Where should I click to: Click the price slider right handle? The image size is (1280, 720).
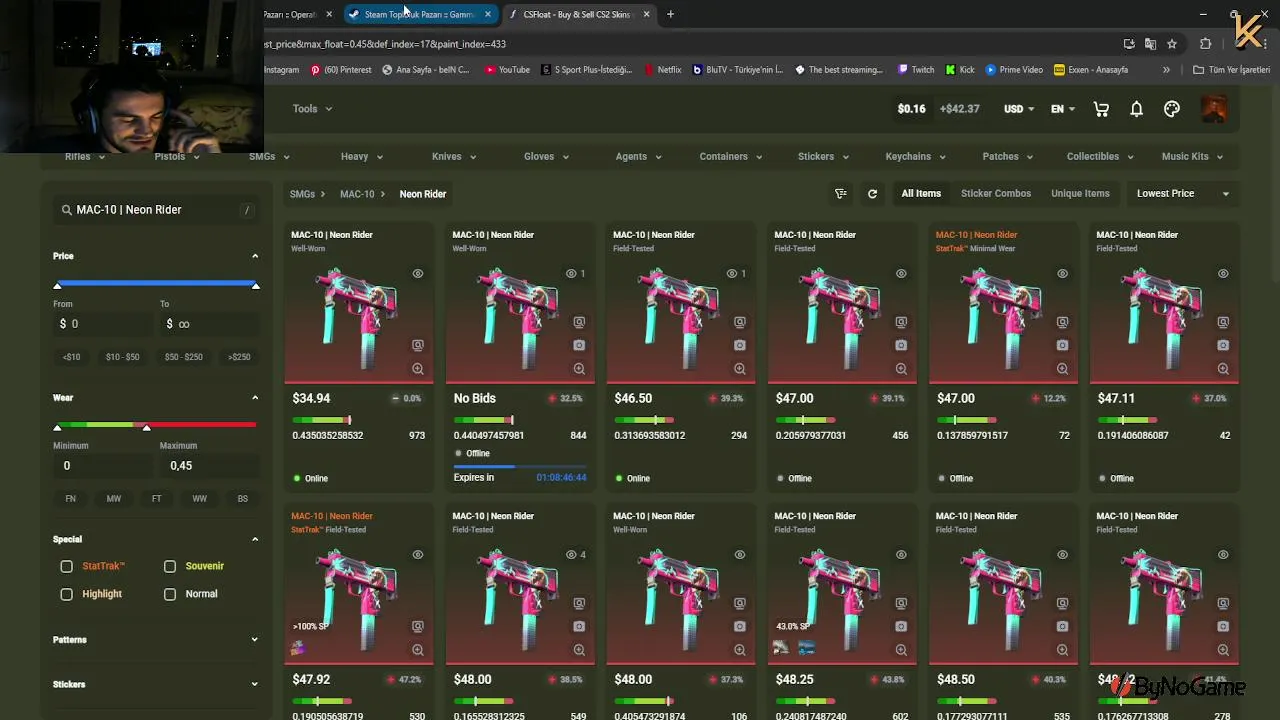[256, 286]
